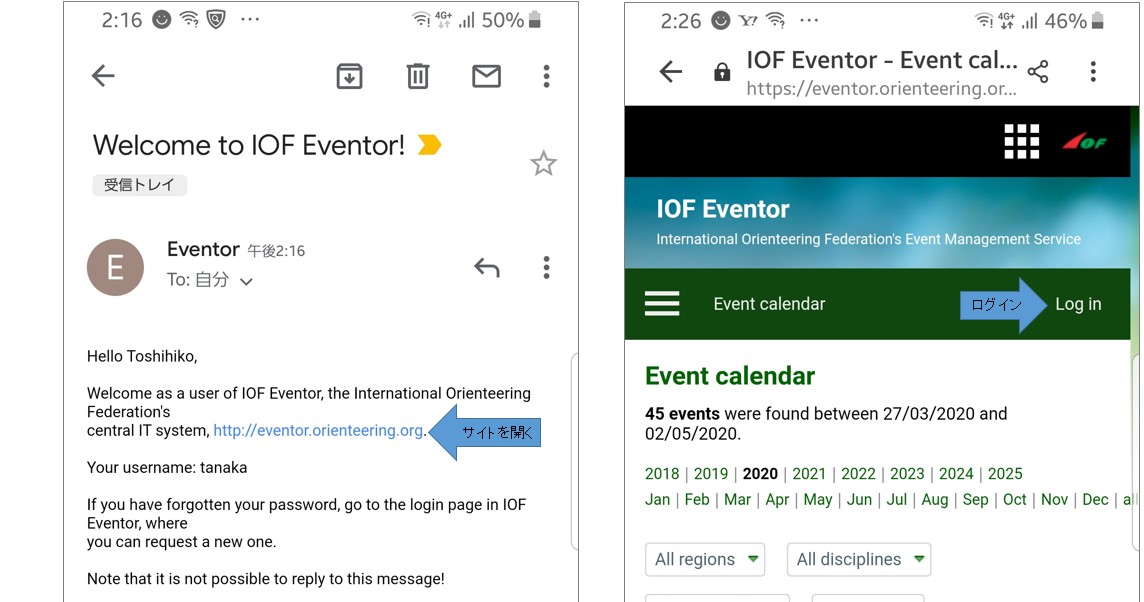Viewport: 1144px width, 602px height.
Task: Mark the email unread with the envelope icon
Action: pos(486,75)
